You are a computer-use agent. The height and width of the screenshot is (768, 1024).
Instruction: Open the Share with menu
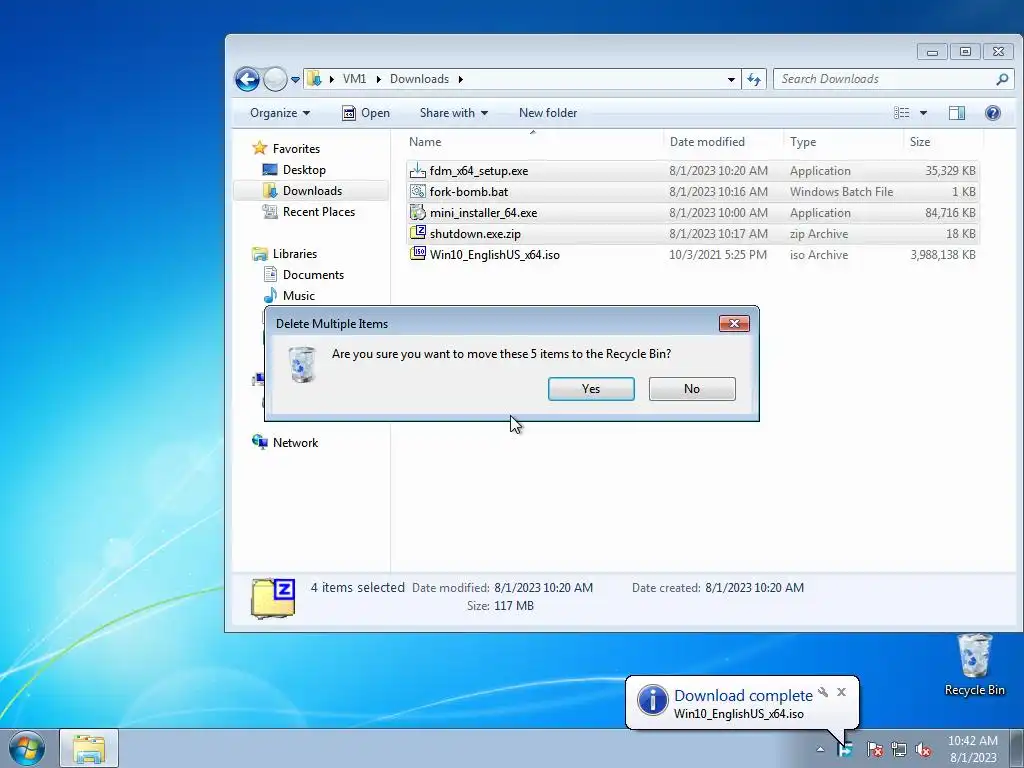click(454, 113)
